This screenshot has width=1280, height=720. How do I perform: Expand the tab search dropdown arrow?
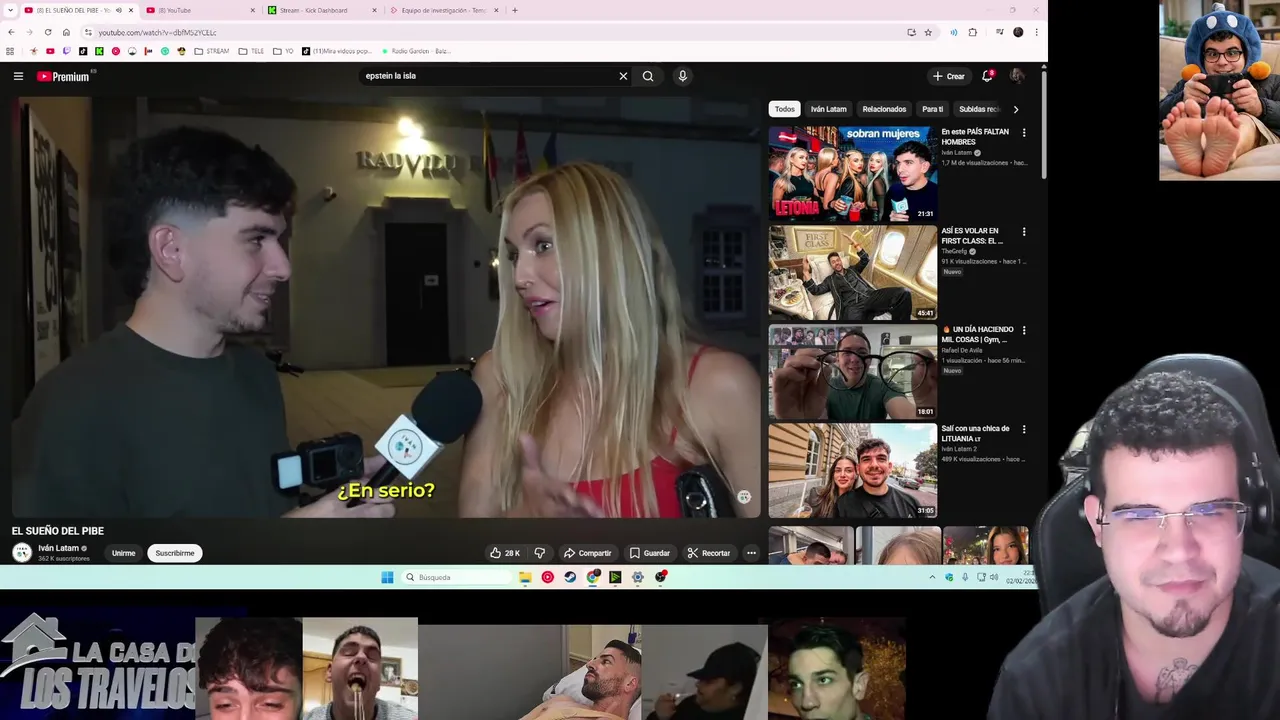click(10, 10)
